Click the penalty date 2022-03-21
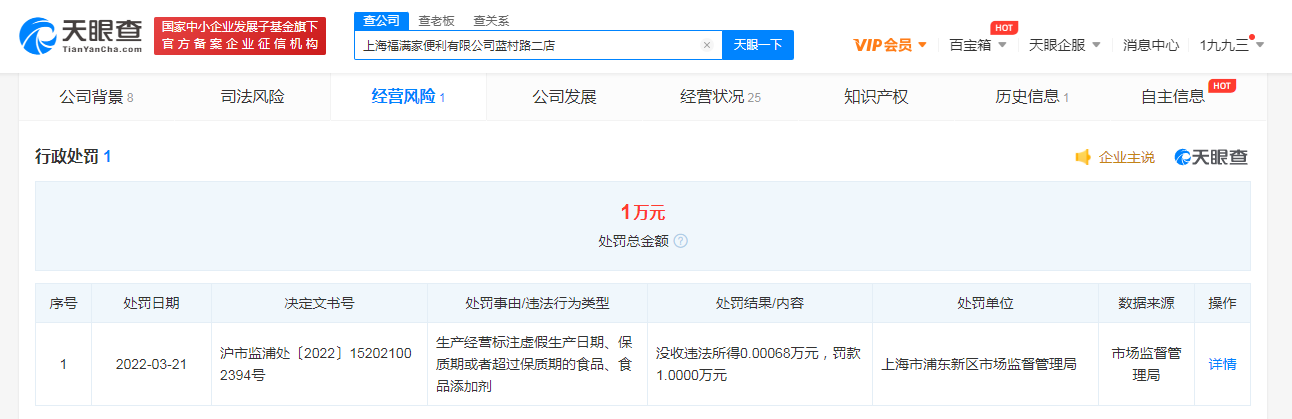1292x419 pixels. pyautogui.click(x=151, y=364)
